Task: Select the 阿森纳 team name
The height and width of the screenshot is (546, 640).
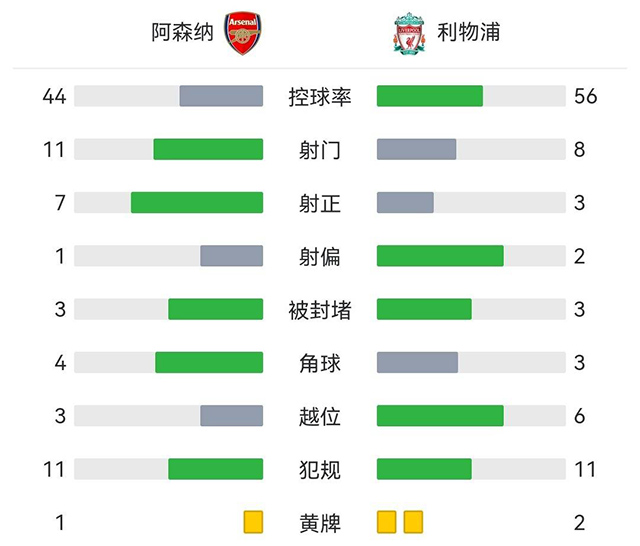Action: (x=182, y=32)
